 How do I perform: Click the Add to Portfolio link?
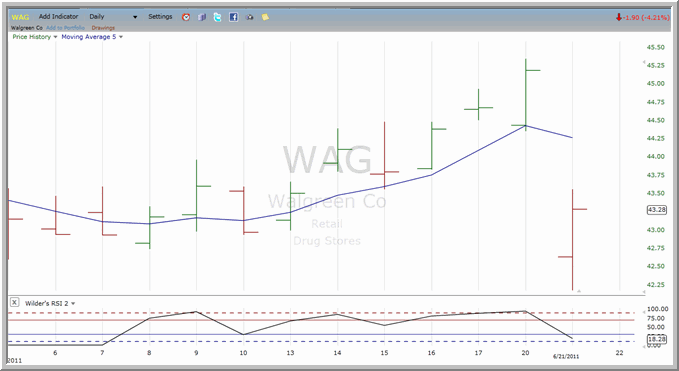[x=65, y=28]
